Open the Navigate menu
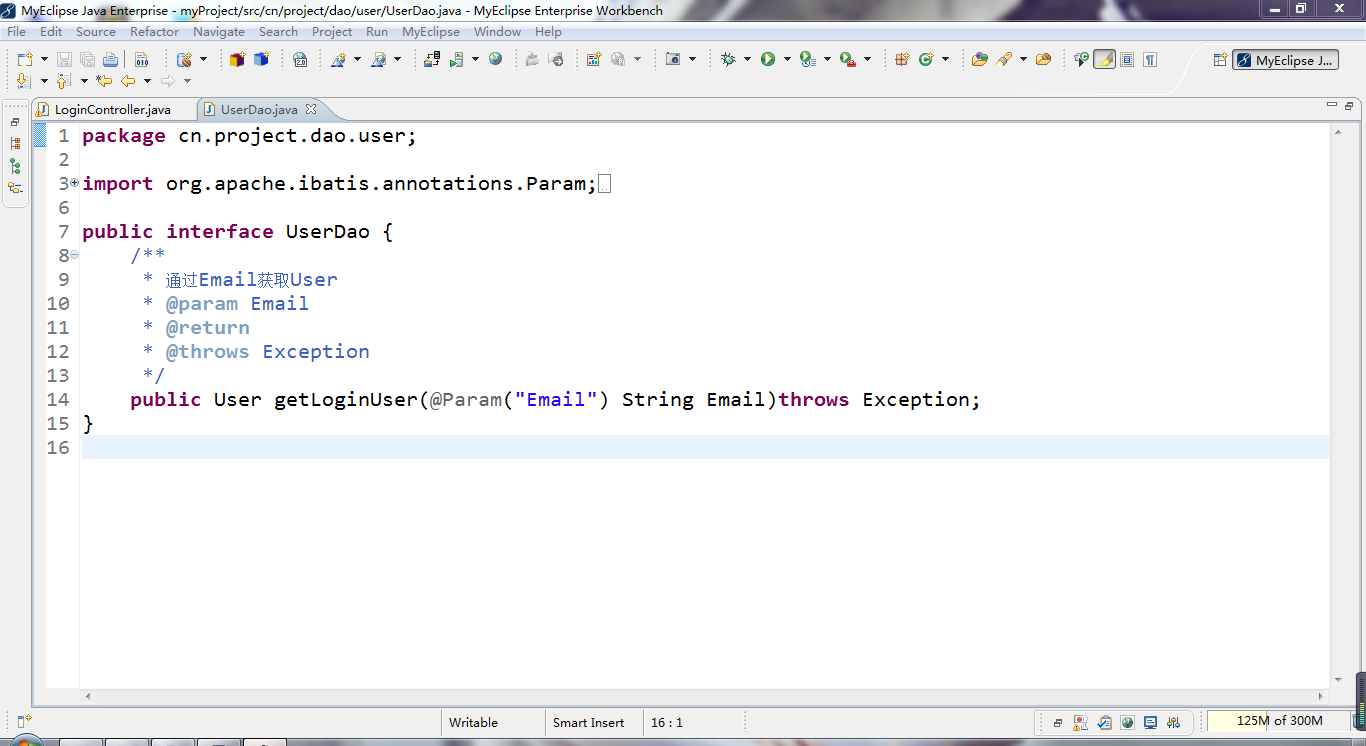 [219, 32]
